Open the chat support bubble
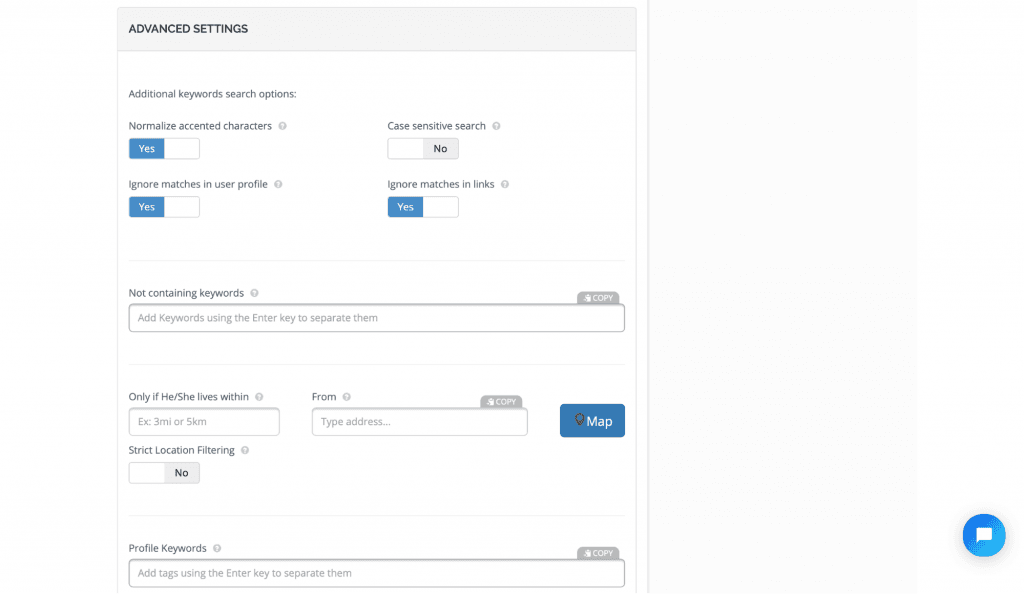Screen dimensions: 1024x594 [x=984, y=535]
